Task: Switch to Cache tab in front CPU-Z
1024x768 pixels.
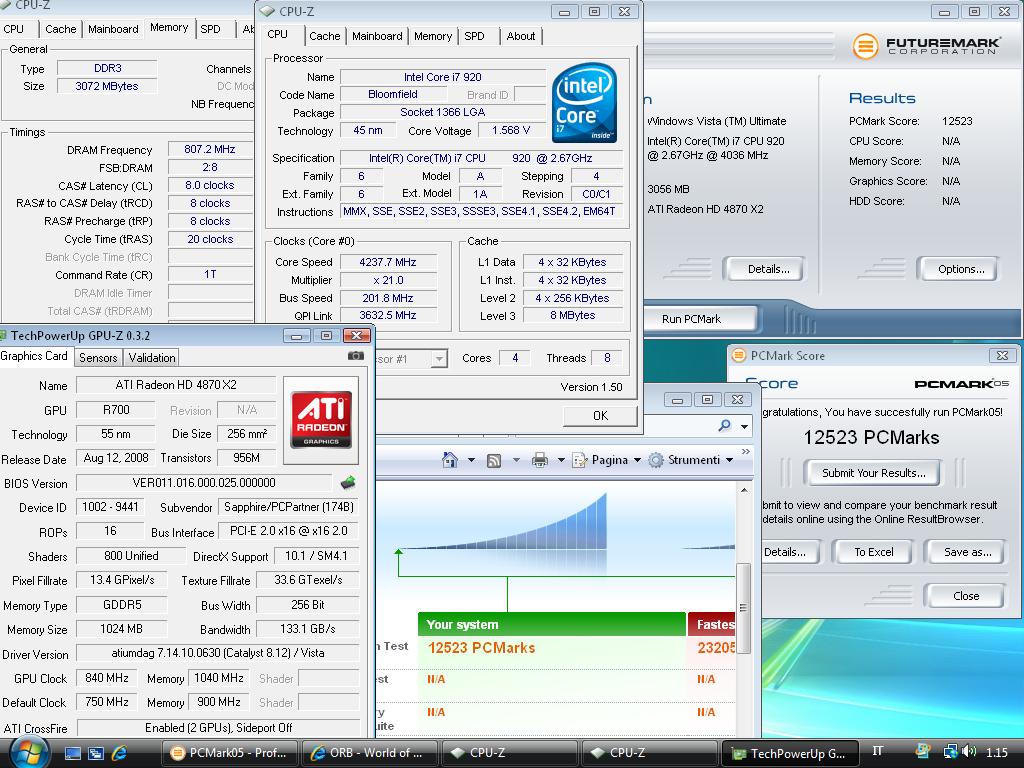Action: tap(325, 36)
